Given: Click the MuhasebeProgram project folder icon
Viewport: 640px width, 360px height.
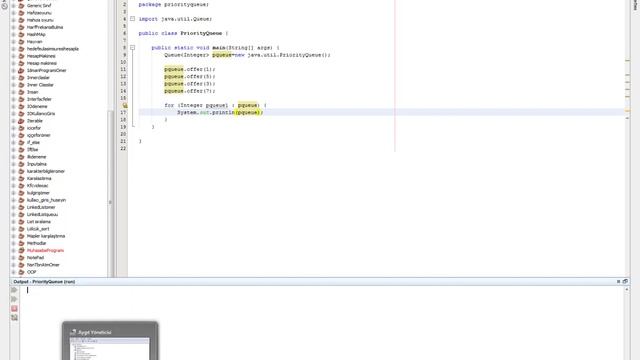Looking at the screenshot, I should click(x=21, y=250).
